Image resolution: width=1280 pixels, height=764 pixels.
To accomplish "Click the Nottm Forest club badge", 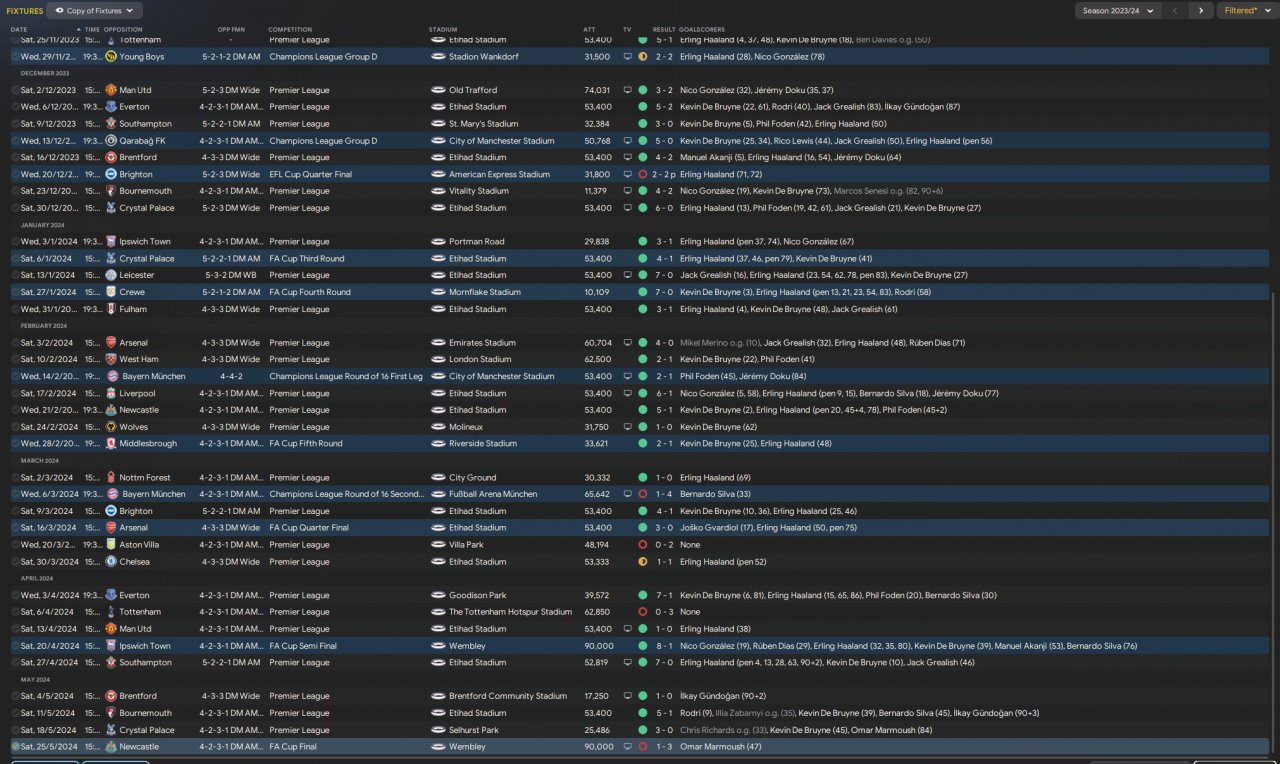I will click(111, 477).
